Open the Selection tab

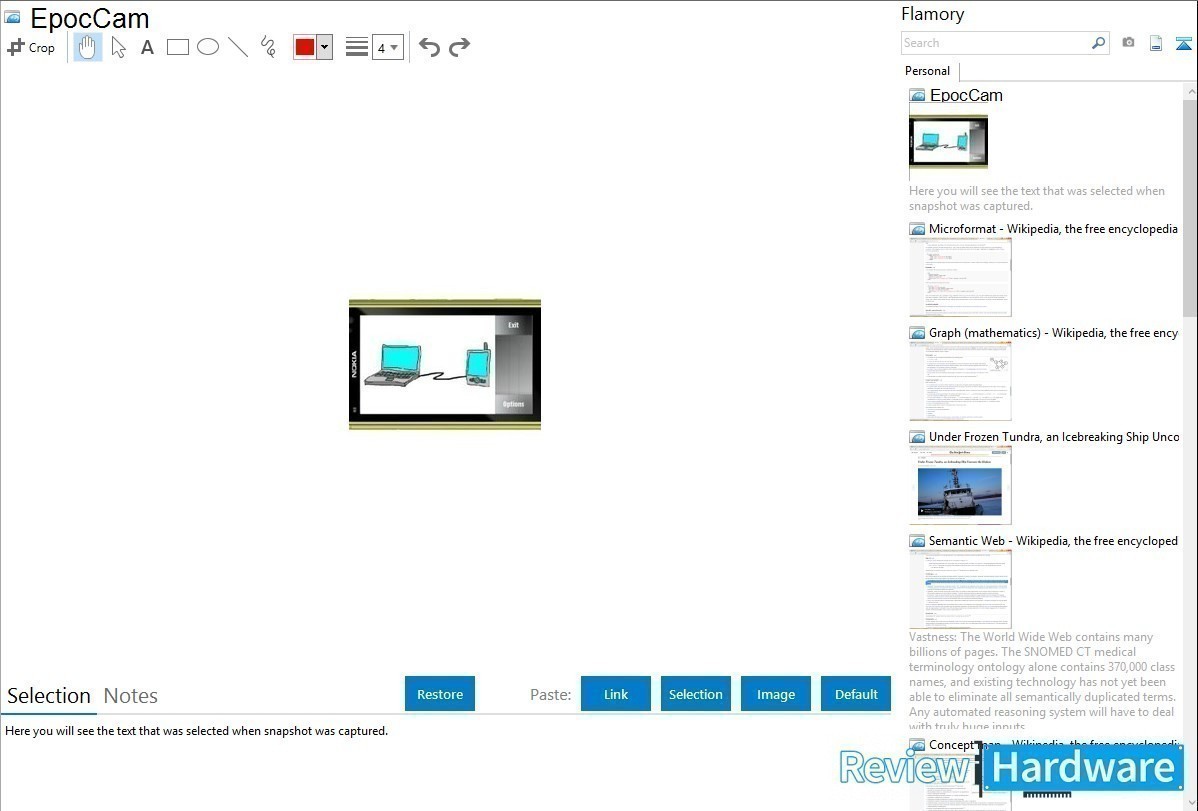click(x=49, y=696)
